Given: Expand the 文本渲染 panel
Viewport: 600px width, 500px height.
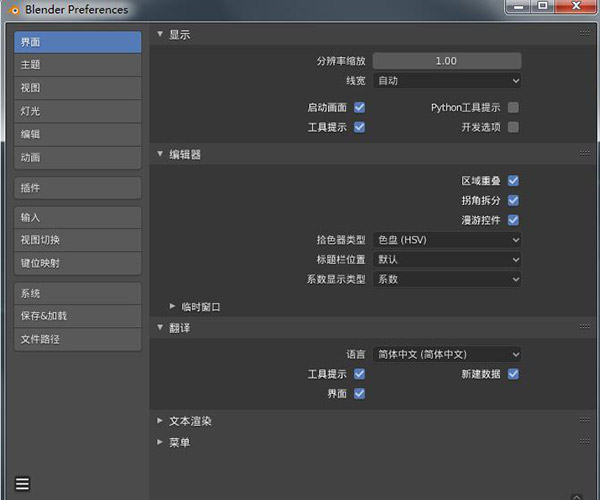Looking at the screenshot, I should pos(160,420).
